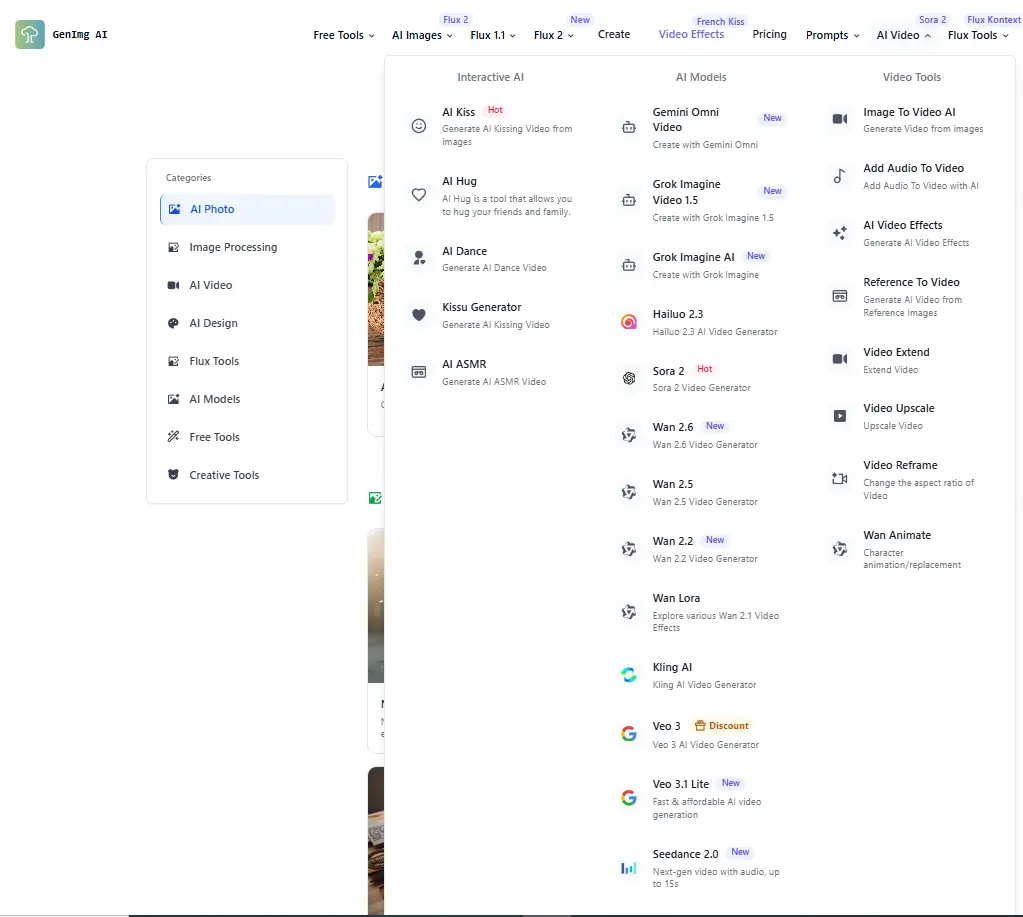Open the Flux 2 dropdown menu
This screenshot has height=917, width=1023.
coord(554,35)
